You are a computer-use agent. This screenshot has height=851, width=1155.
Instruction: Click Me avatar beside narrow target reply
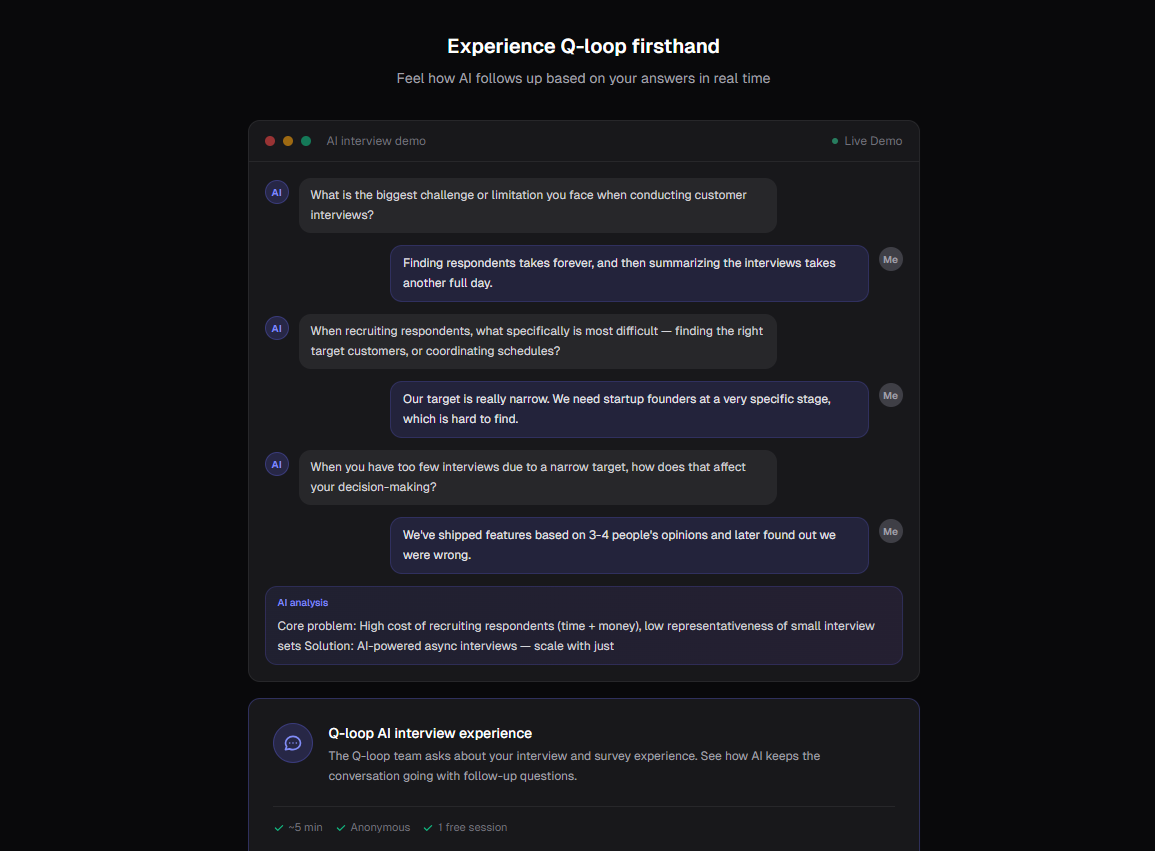point(891,396)
